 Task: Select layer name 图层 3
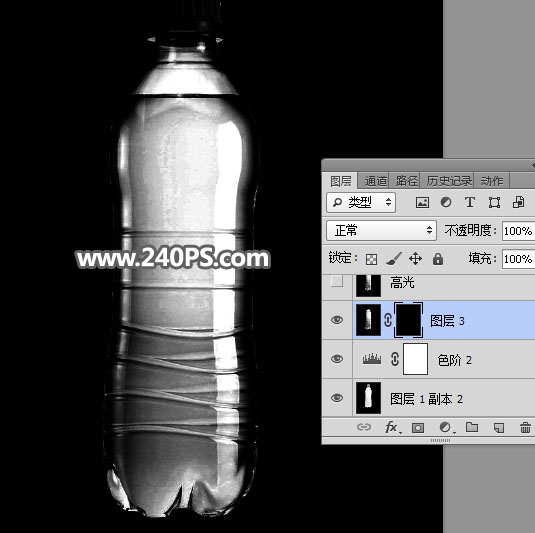coord(447,321)
